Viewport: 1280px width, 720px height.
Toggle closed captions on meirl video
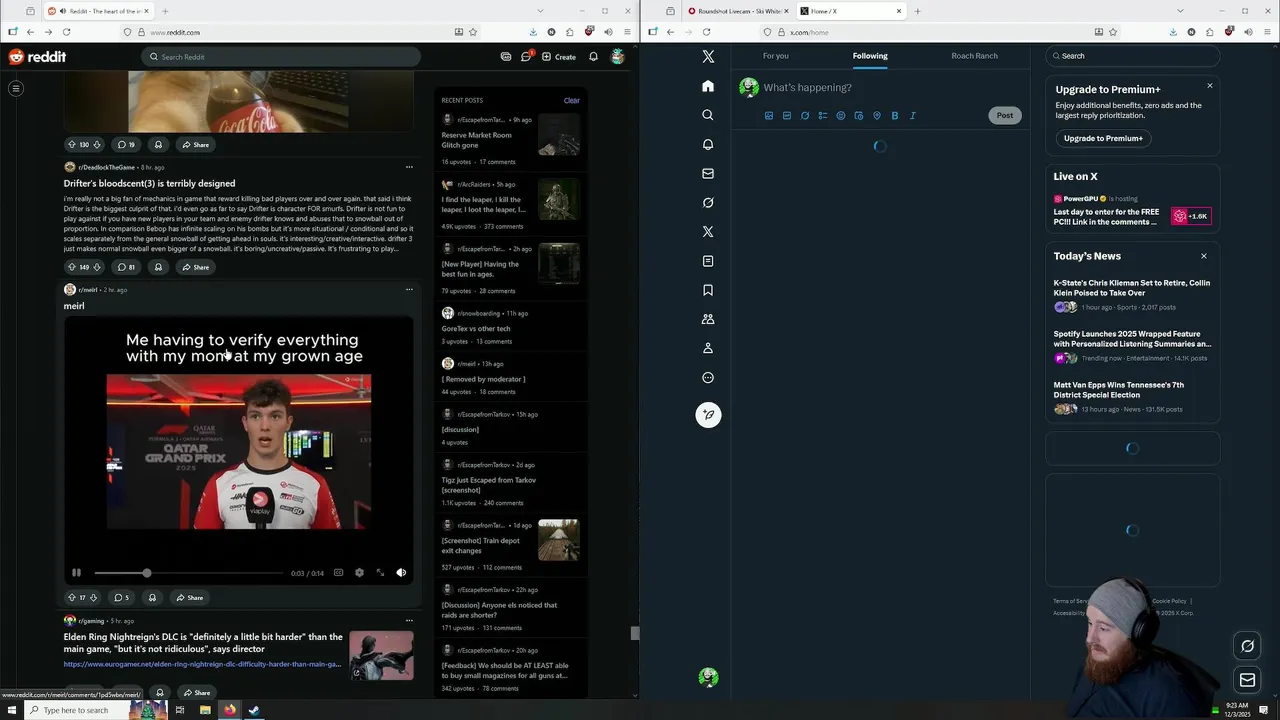click(338, 573)
